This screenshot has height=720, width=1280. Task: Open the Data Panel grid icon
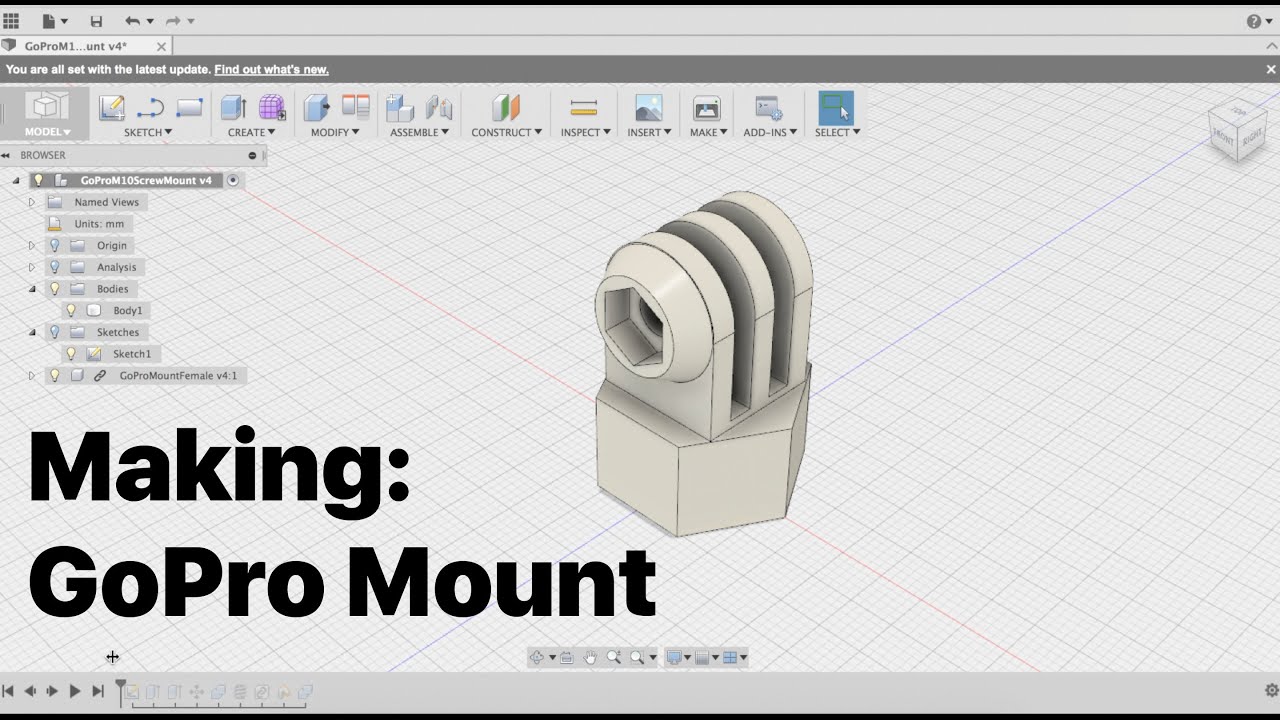click(11, 21)
